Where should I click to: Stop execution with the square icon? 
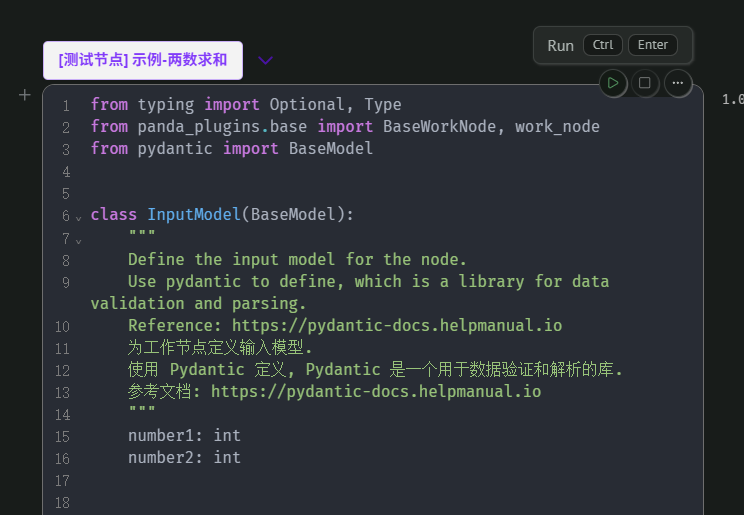644,83
